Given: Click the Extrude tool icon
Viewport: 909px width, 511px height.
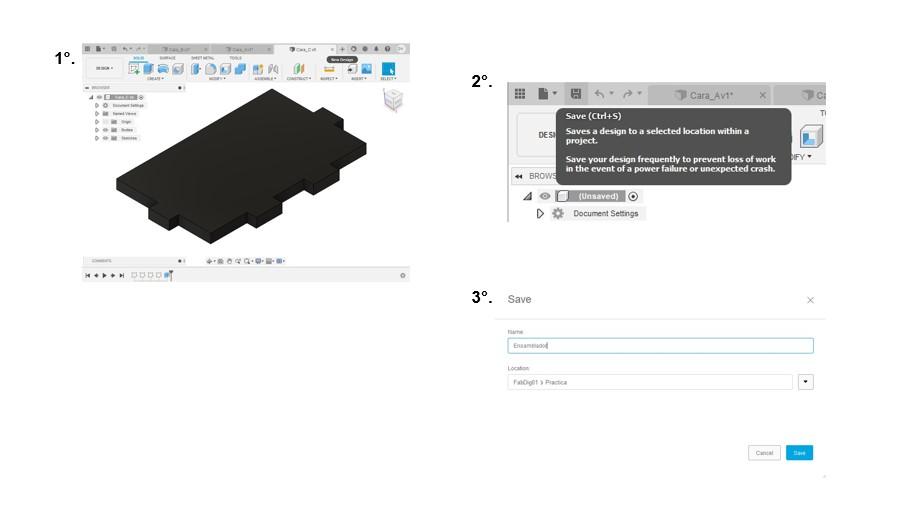Looking at the screenshot, I should [x=148, y=69].
